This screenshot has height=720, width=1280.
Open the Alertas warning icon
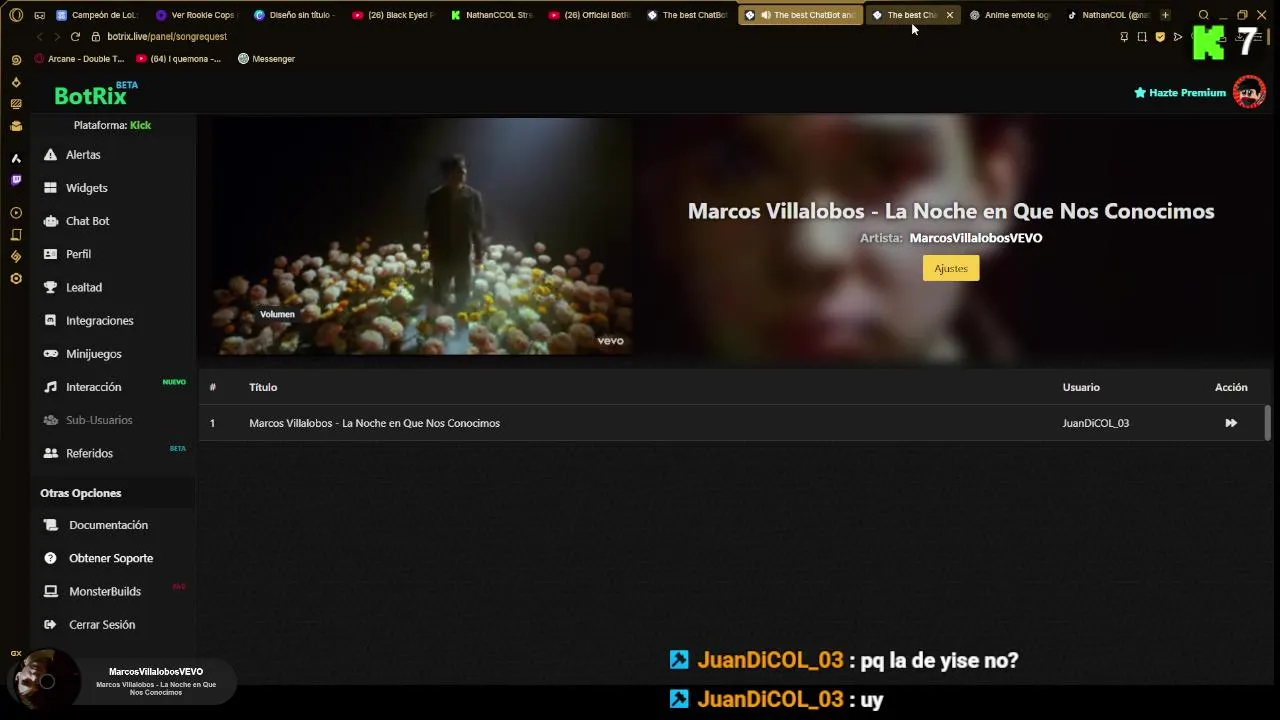click(x=50, y=155)
